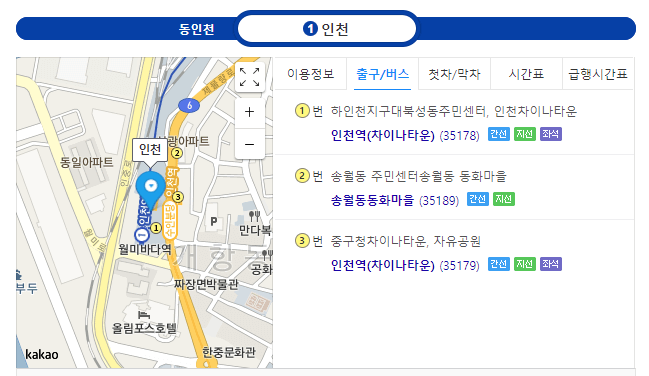
Task: Click the exit 1 number badge in list
Action: pyautogui.click(x=302, y=111)
